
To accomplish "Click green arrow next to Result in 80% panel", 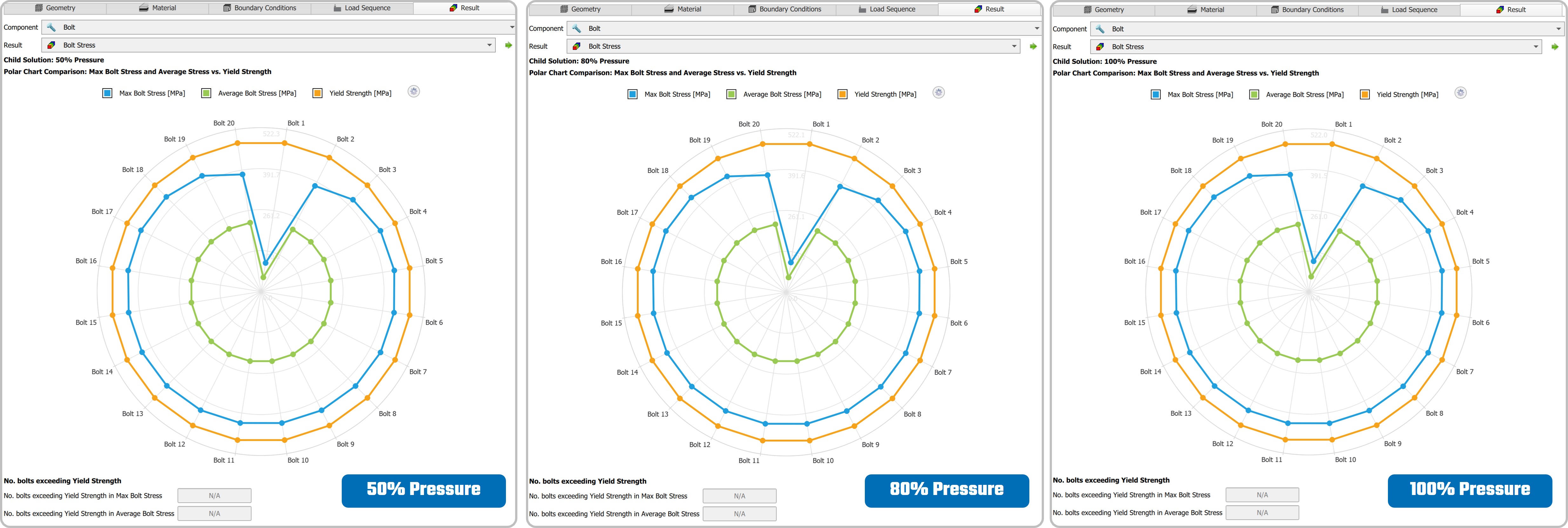I will [x=1033, y=46].
